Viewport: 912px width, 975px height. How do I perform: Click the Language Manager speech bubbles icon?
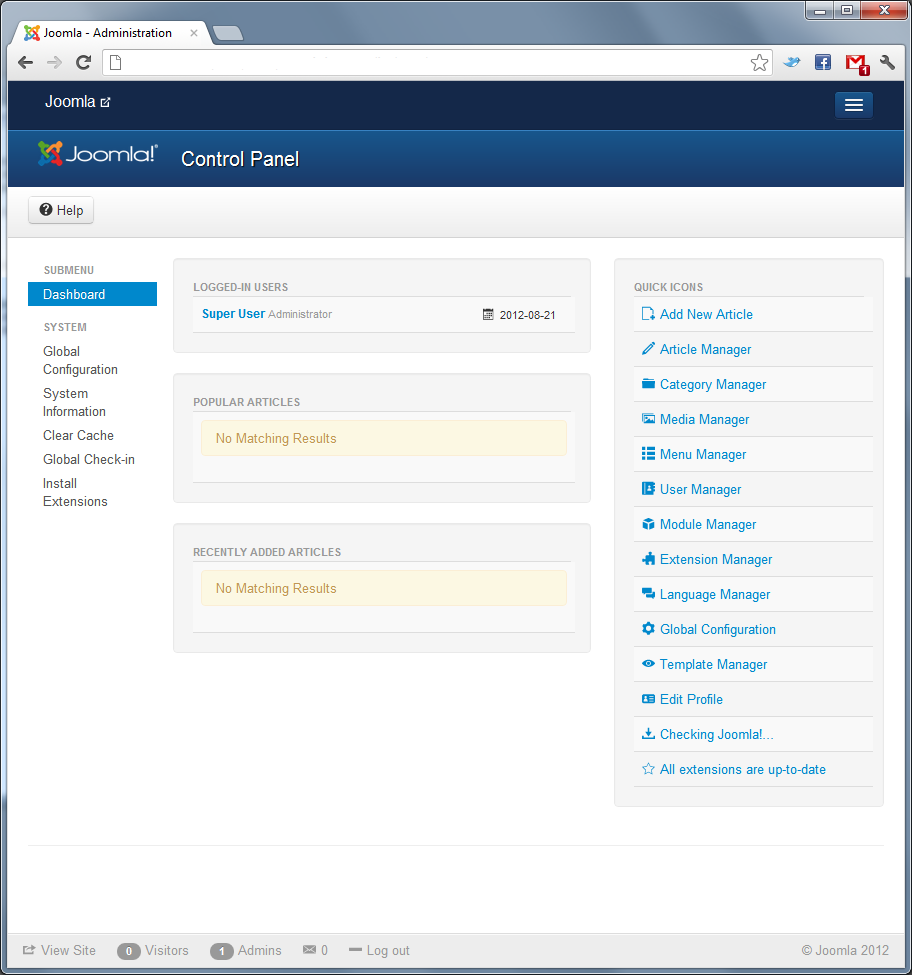(648, 594)
